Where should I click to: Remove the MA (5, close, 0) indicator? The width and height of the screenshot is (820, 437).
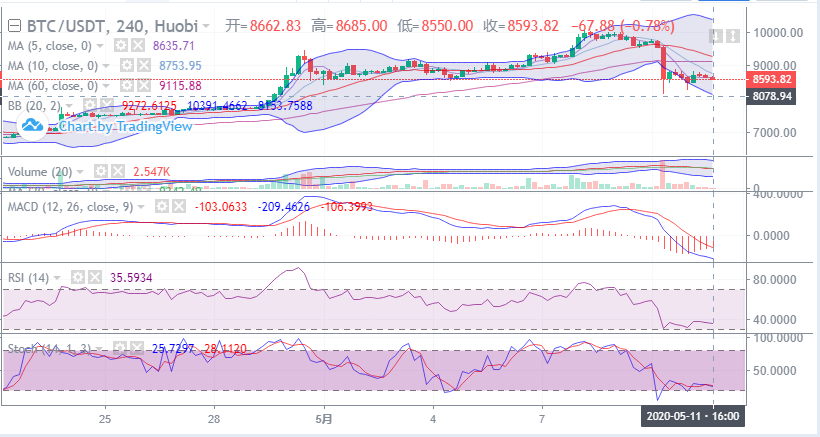tap(138, 46)
